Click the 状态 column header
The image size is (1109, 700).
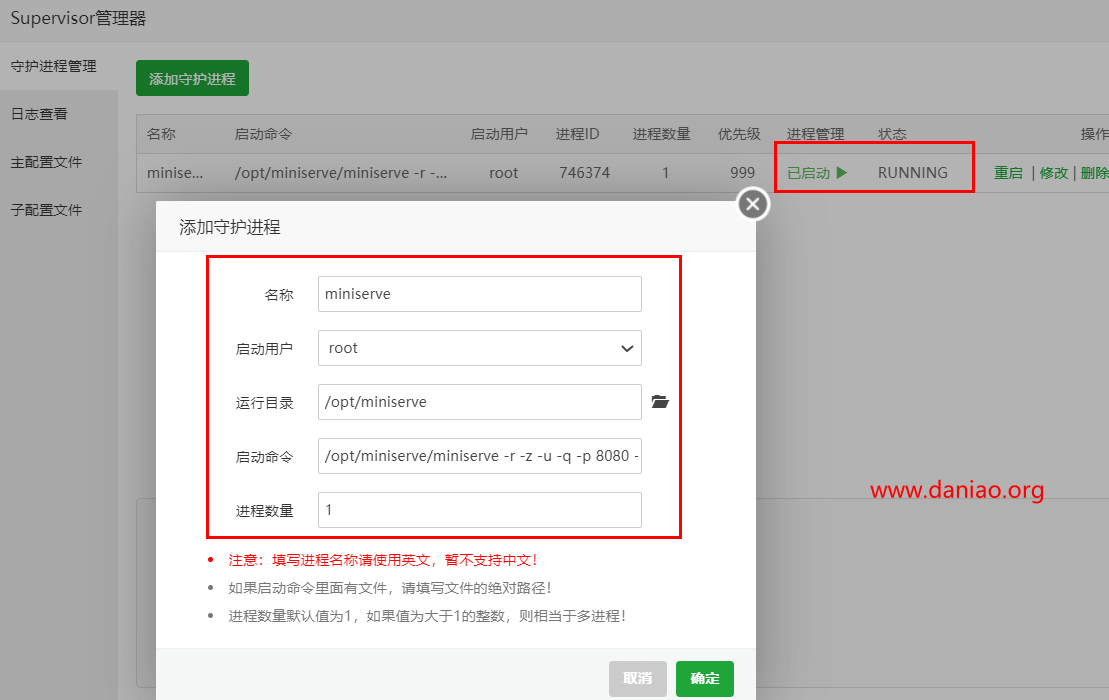point(892,134)
